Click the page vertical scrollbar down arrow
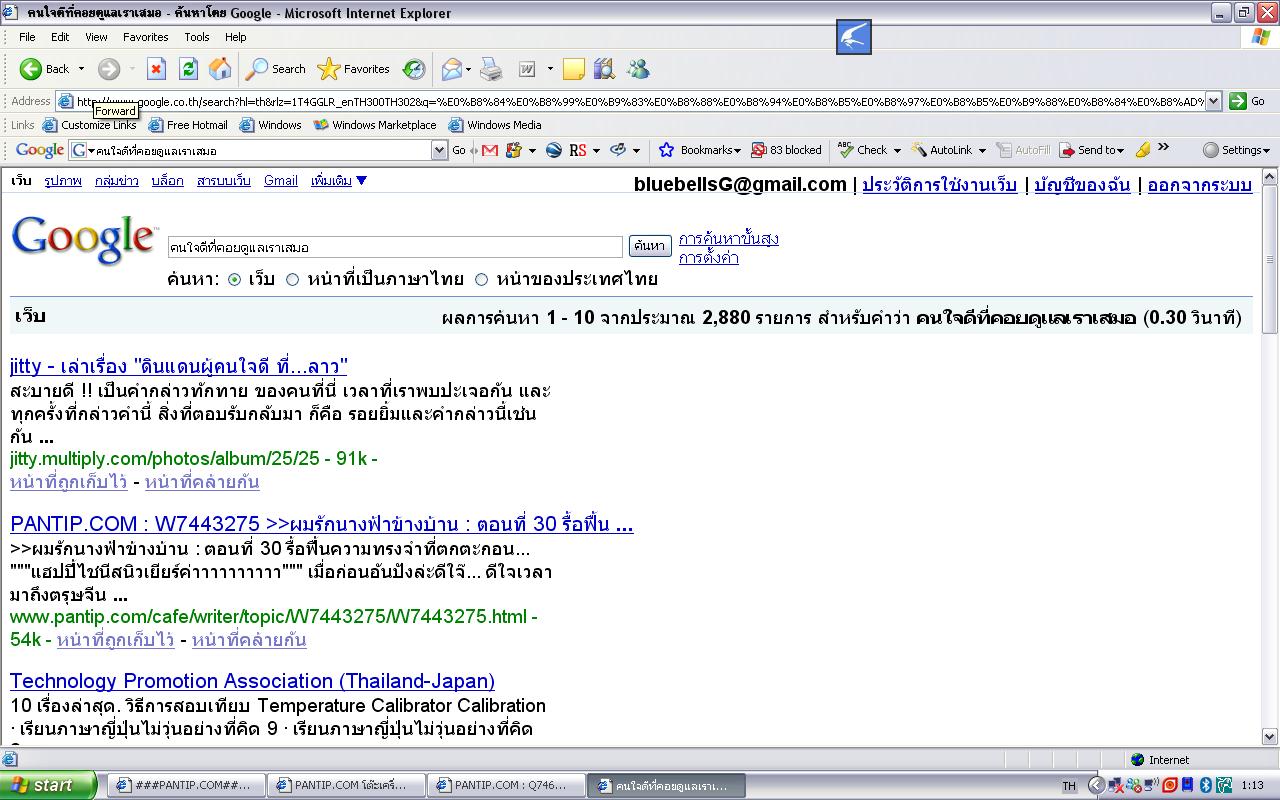This screenshot has height=800, width=1280. pyautogui.click(x=1270, y=737)
